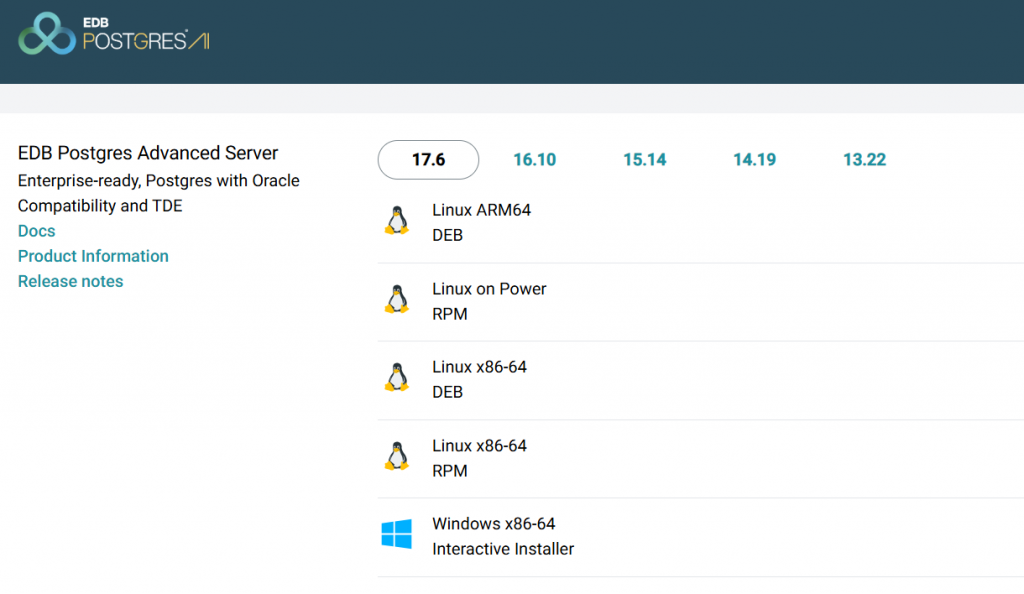Viewport: 1024px width, 594px height.
Task: Open the 13.22 version tab
Action: pyautogui.click(x=864, y=160)
